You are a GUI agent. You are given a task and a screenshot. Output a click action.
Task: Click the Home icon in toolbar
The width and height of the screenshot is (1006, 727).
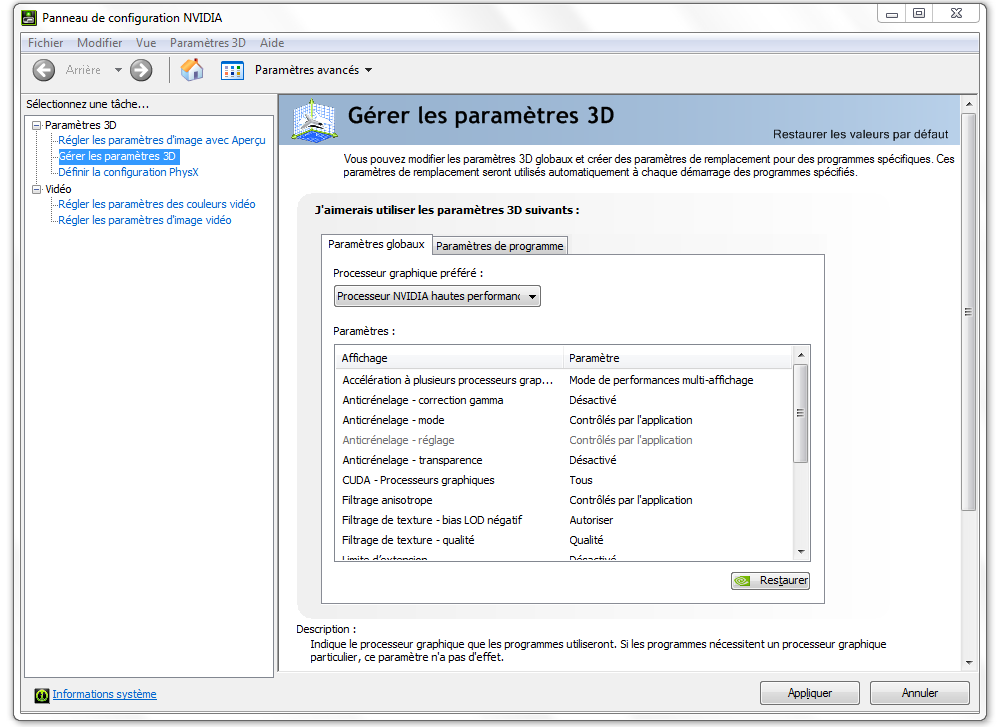[192, 70]
